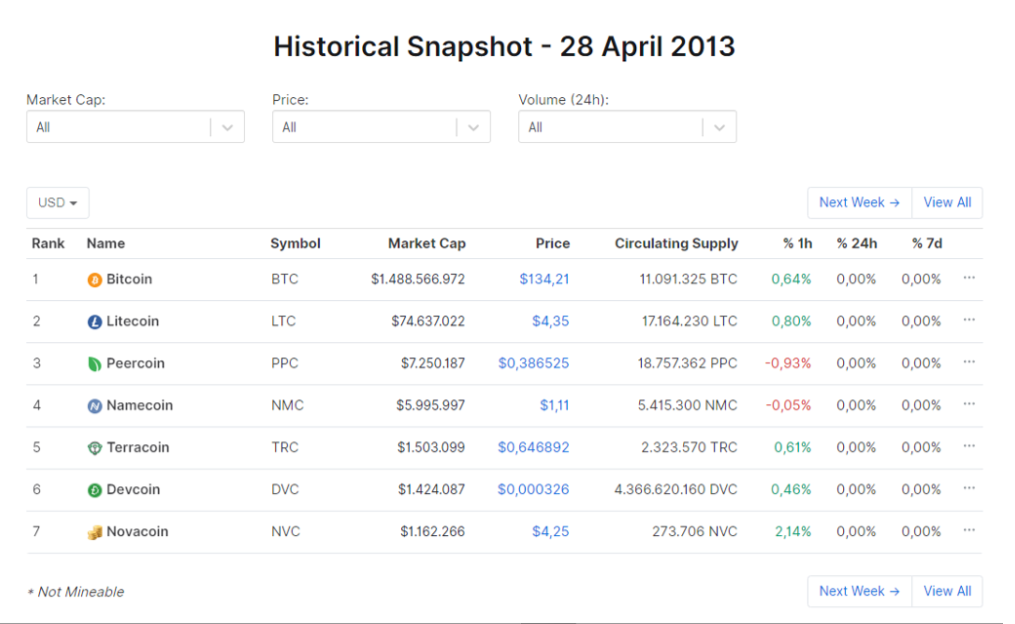
Task: Click the Bitcoin orange coin icon
Action: 95,280
